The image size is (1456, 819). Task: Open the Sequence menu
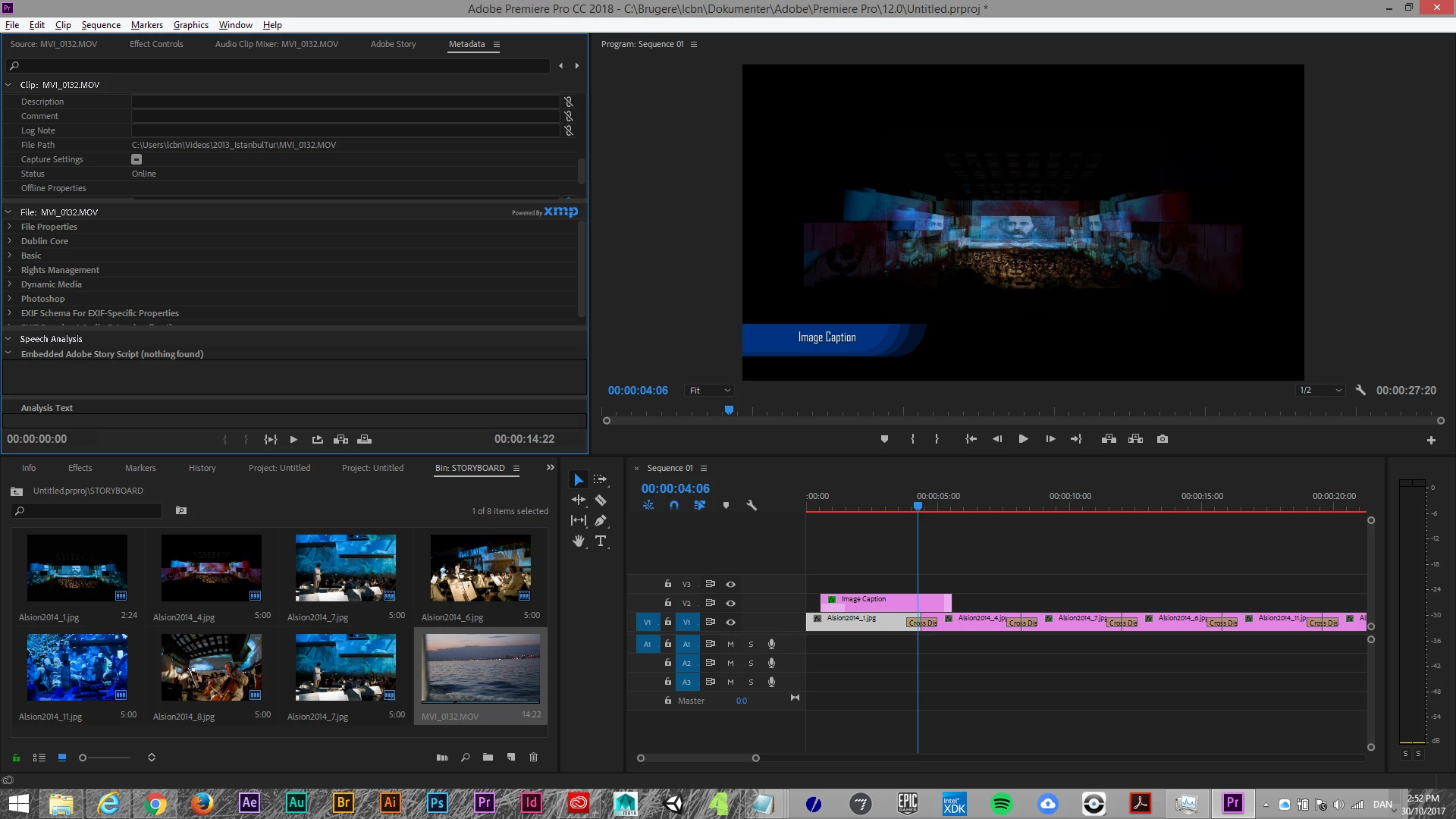tap(101, 25)
